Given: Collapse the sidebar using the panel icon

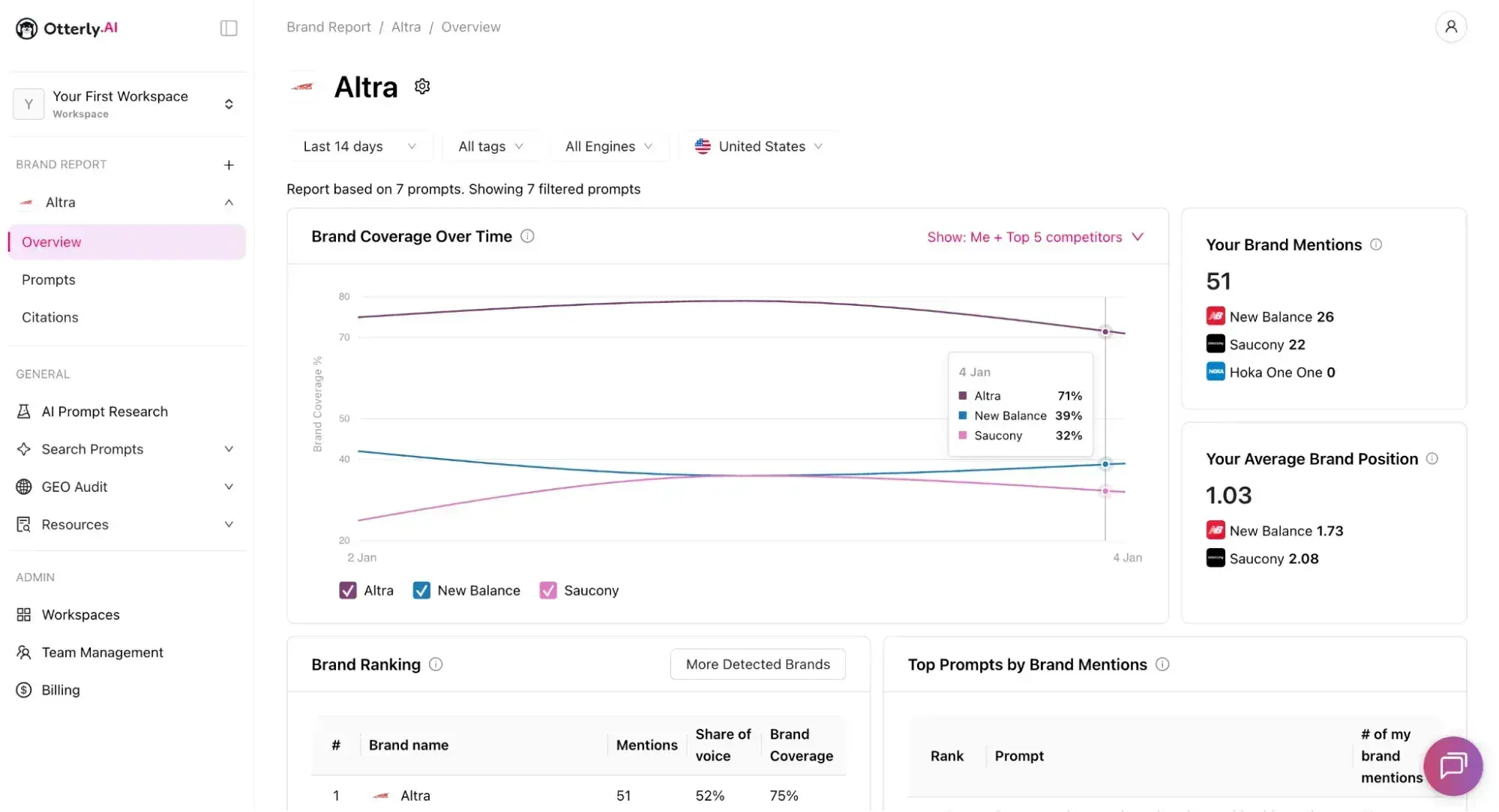Looking at the screenshot, I should tap(228, 28).
